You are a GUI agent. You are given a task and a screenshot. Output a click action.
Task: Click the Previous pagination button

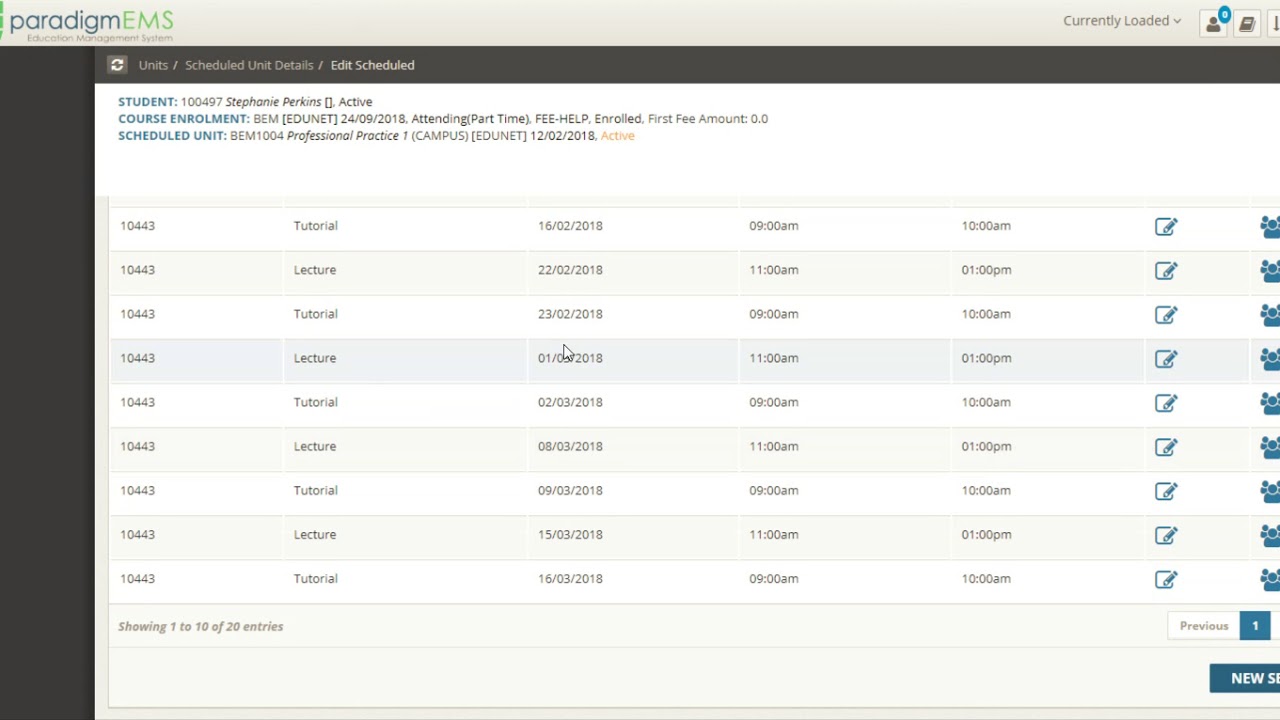[x=1203, y=626]
